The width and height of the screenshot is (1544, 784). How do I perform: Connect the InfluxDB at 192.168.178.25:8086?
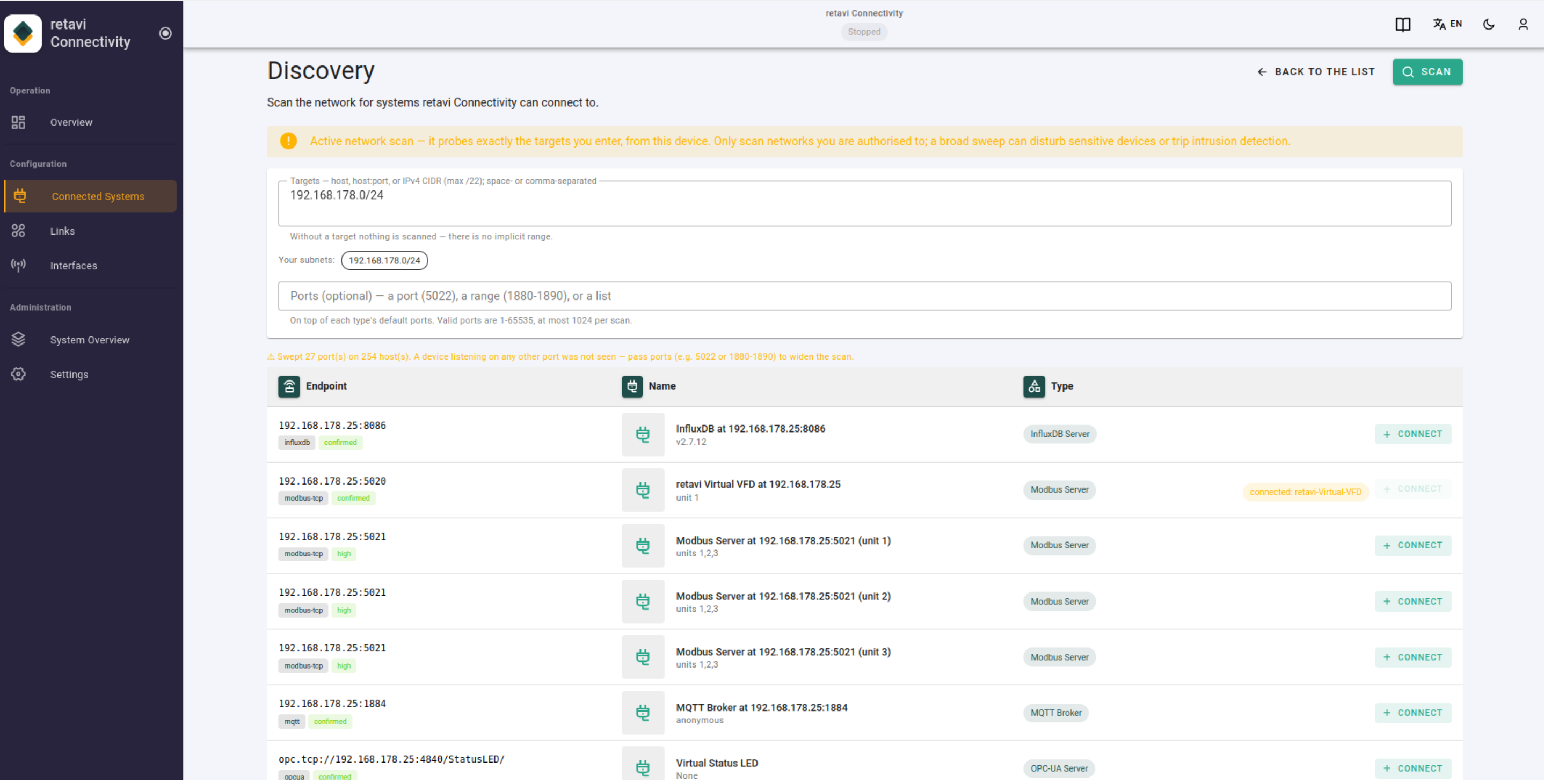[x=1412, y=435]
